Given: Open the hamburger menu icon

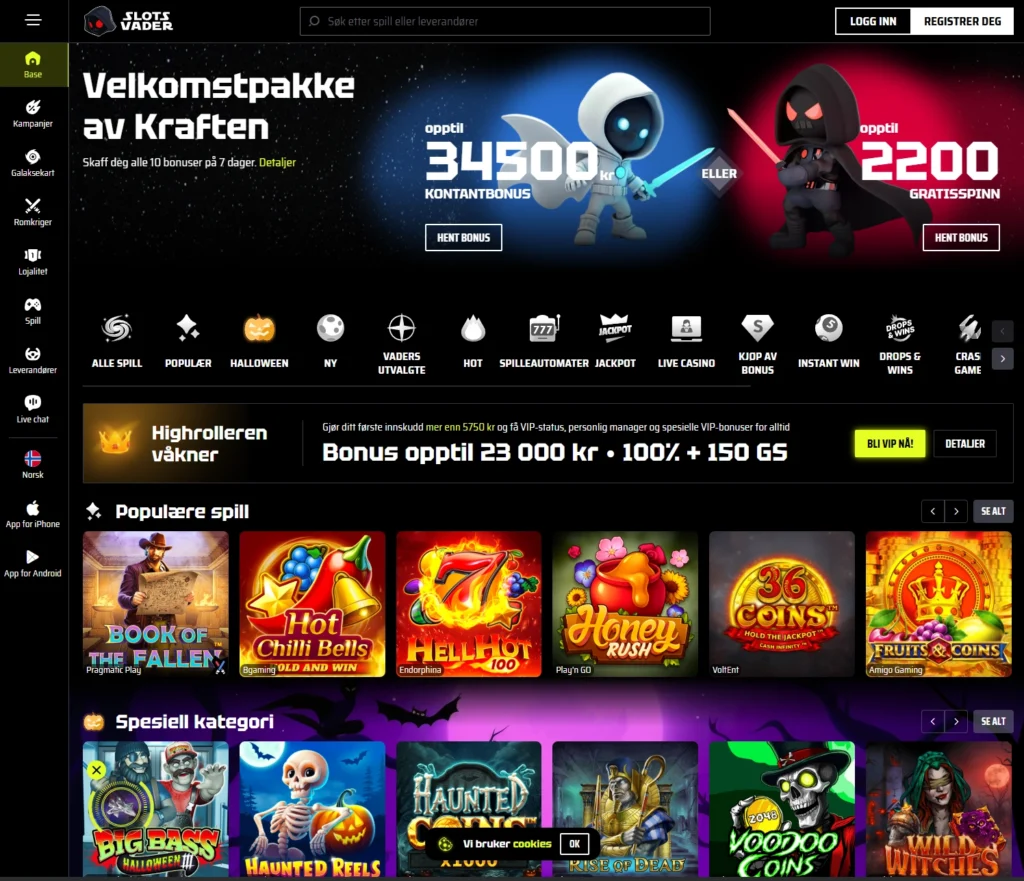Looking at the screenshot, I should (33, 20).
